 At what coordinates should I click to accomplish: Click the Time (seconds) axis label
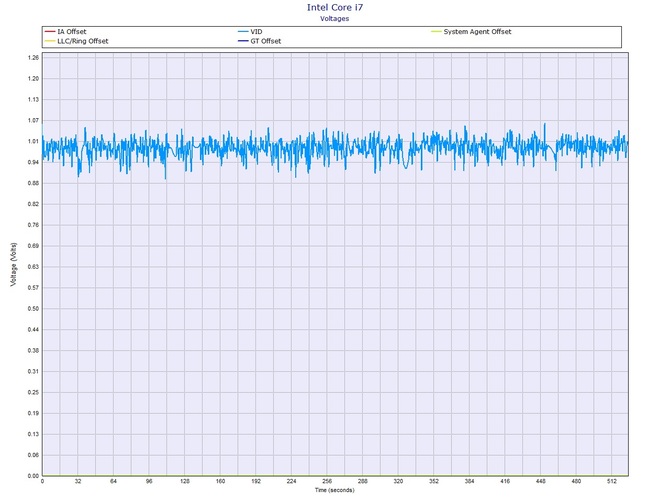[x=335, y=490]
